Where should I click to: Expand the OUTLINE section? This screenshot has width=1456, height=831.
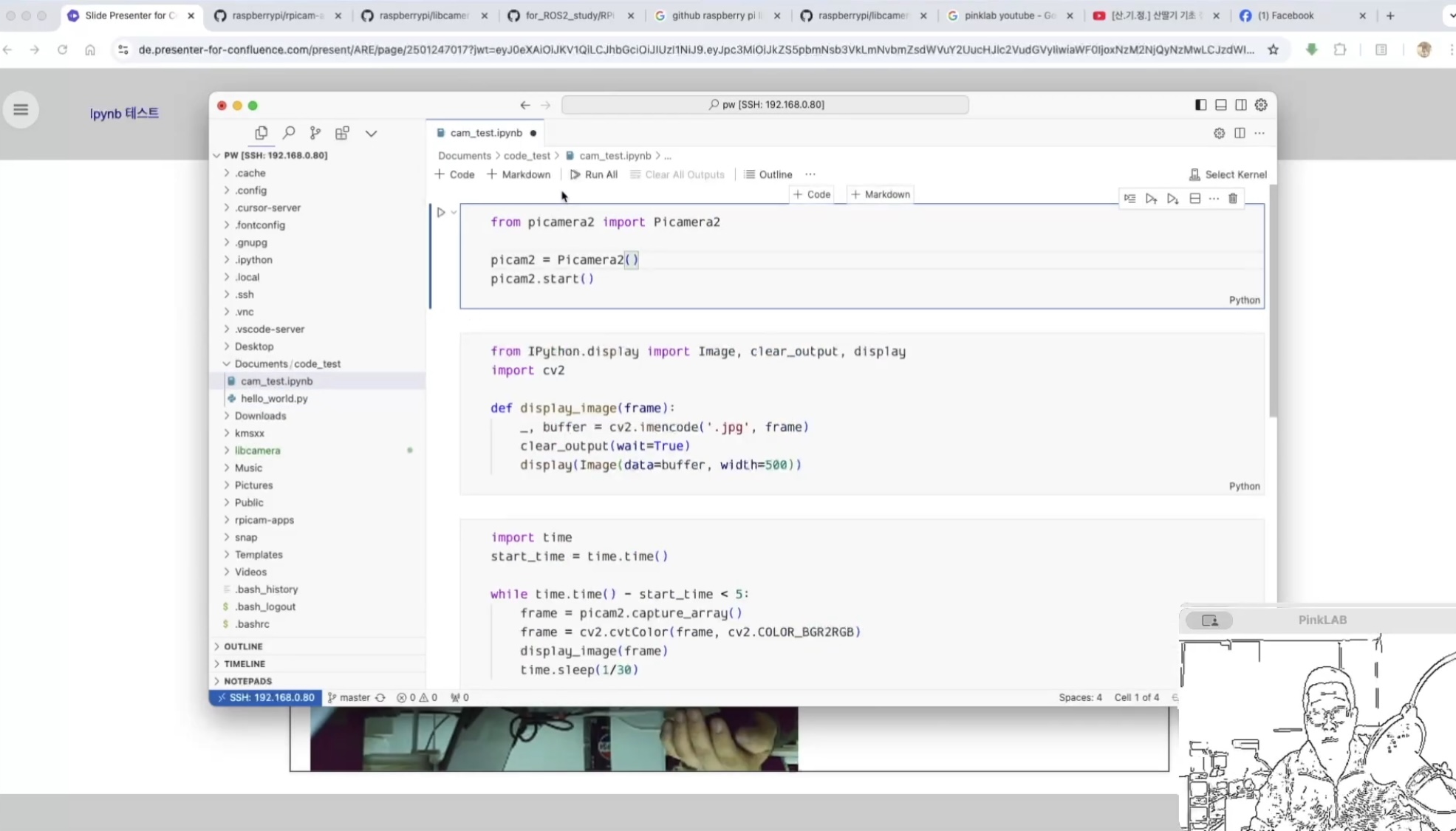[243, 646]
